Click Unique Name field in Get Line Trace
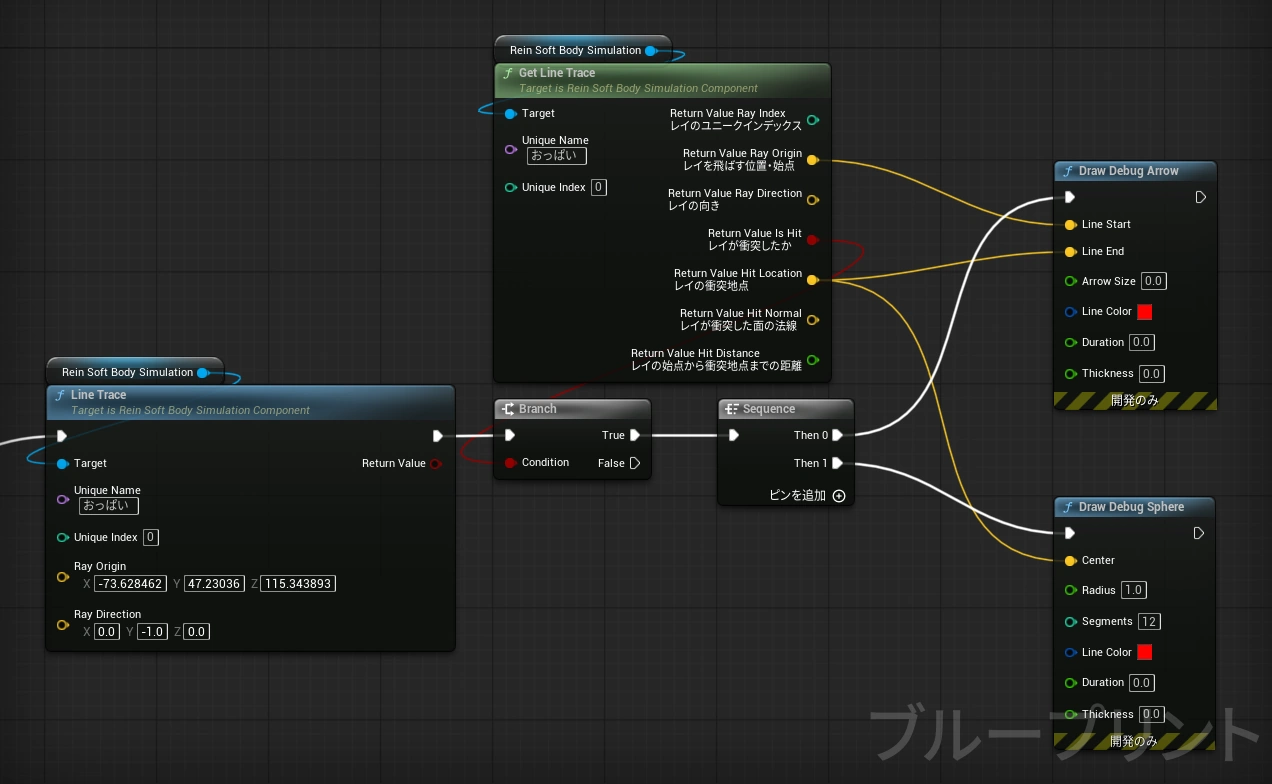 556,156
